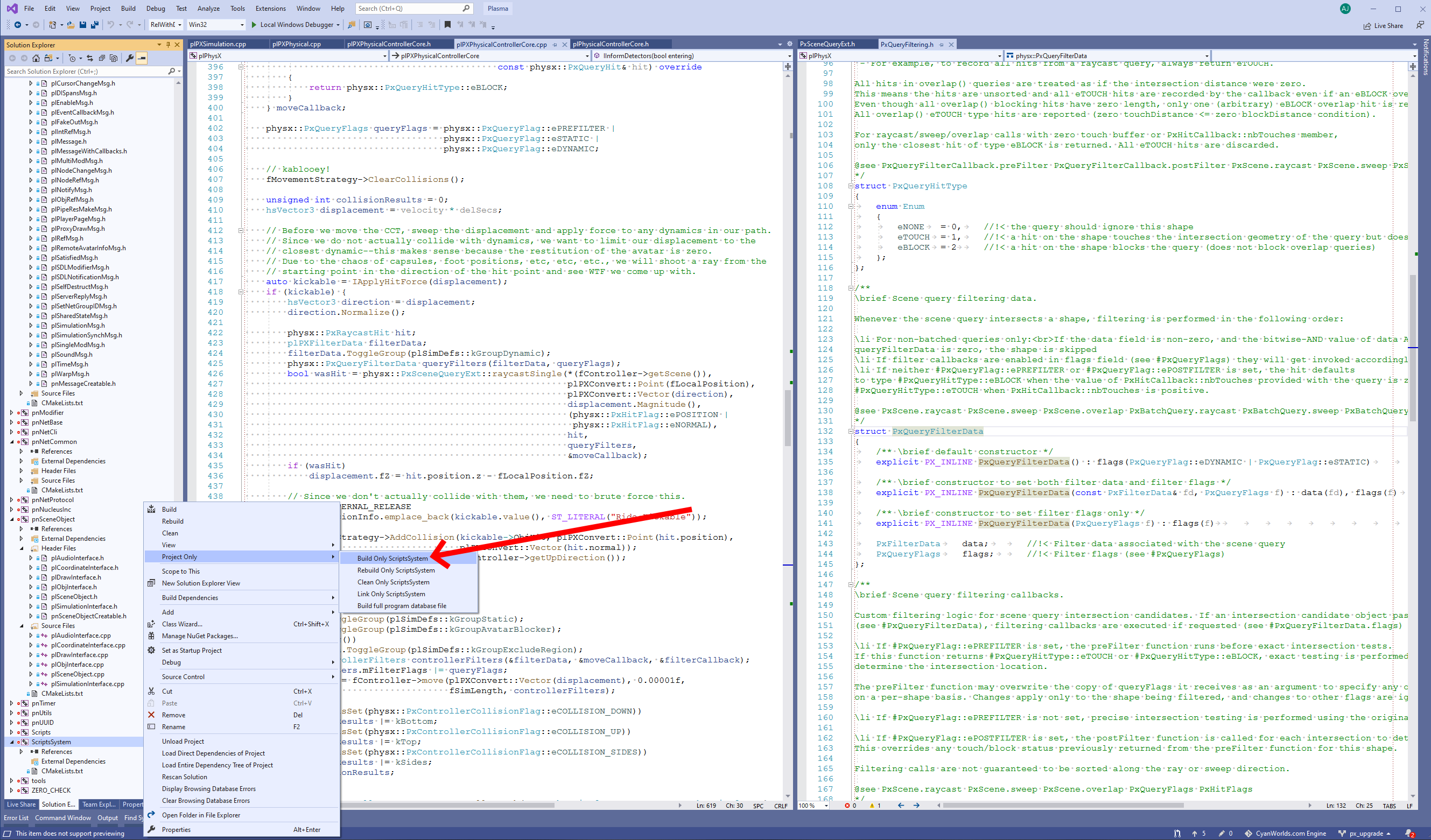
Task: Click the Save All toolbar icon
Action: 94,24
